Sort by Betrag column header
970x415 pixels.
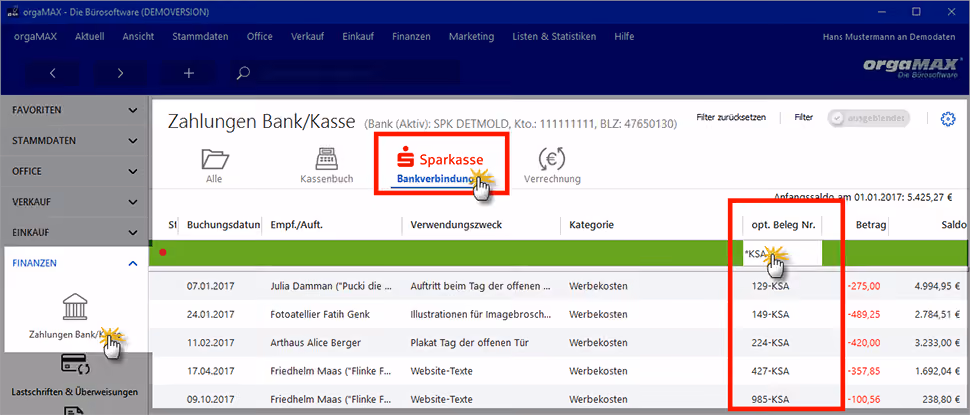coord(872,225)
